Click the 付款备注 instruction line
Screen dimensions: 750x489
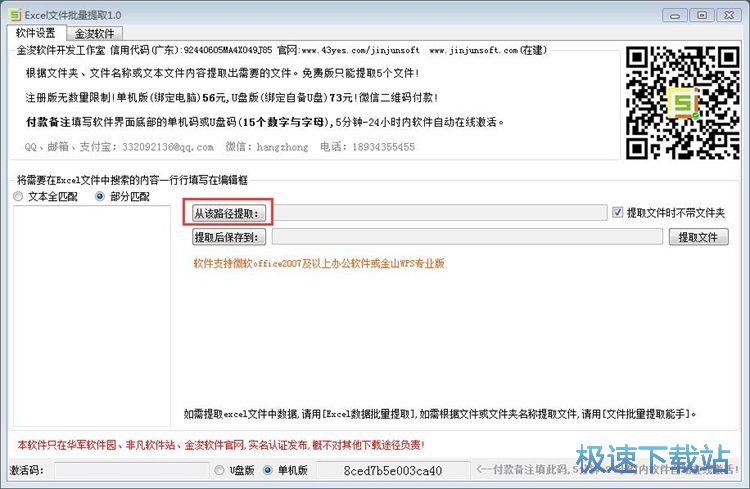[x=265, y=122]
